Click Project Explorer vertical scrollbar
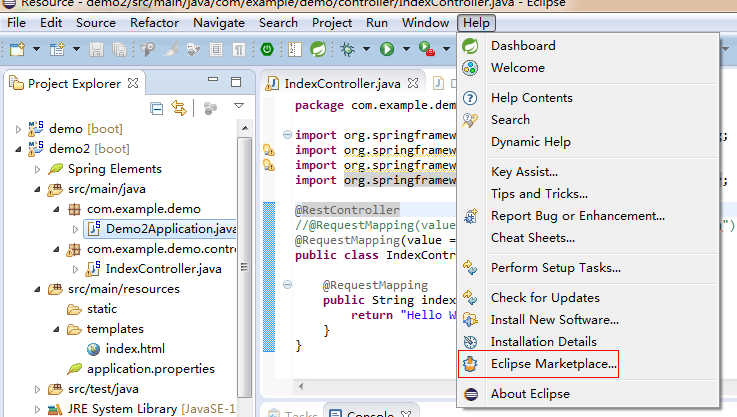The width and height of the screenshot is (737, 417). point(244,267)
